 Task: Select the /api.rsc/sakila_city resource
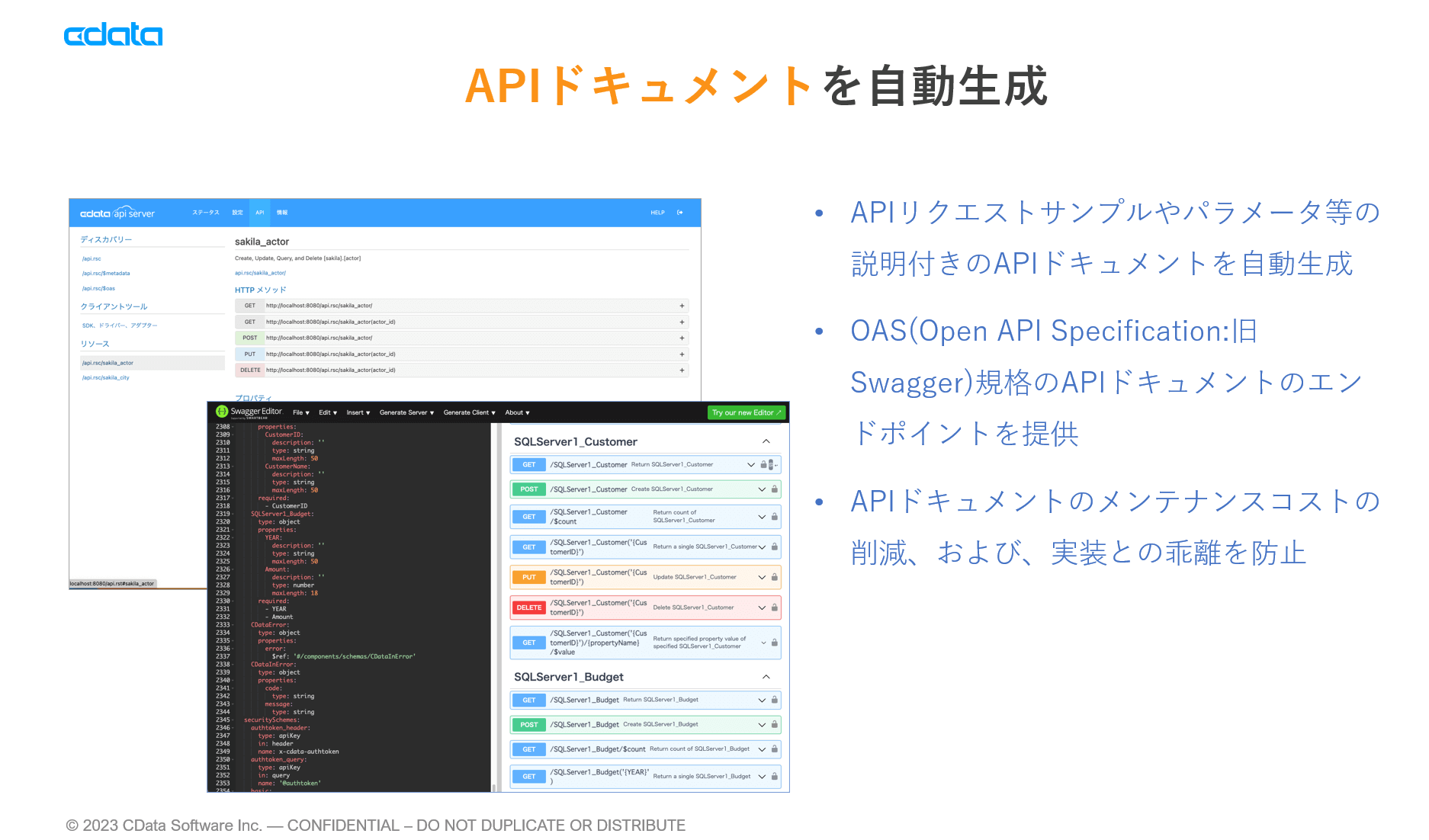(106, 377)
